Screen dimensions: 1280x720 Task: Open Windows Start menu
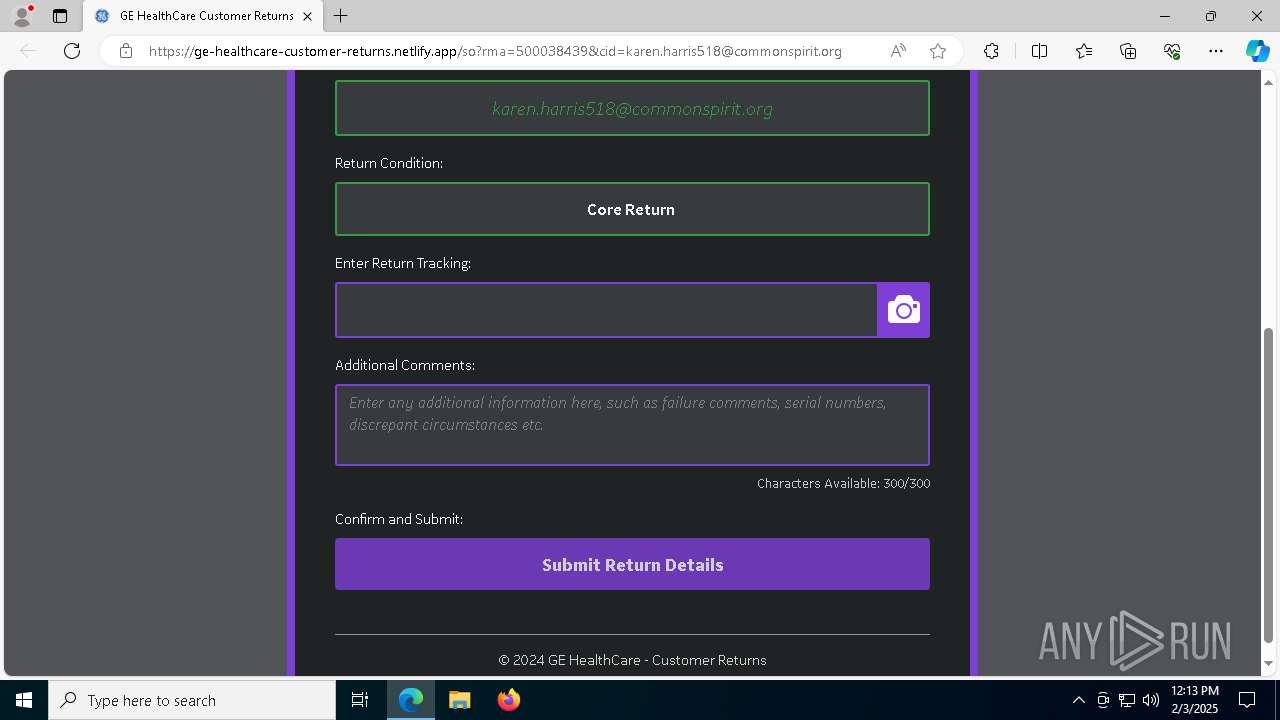24,700
